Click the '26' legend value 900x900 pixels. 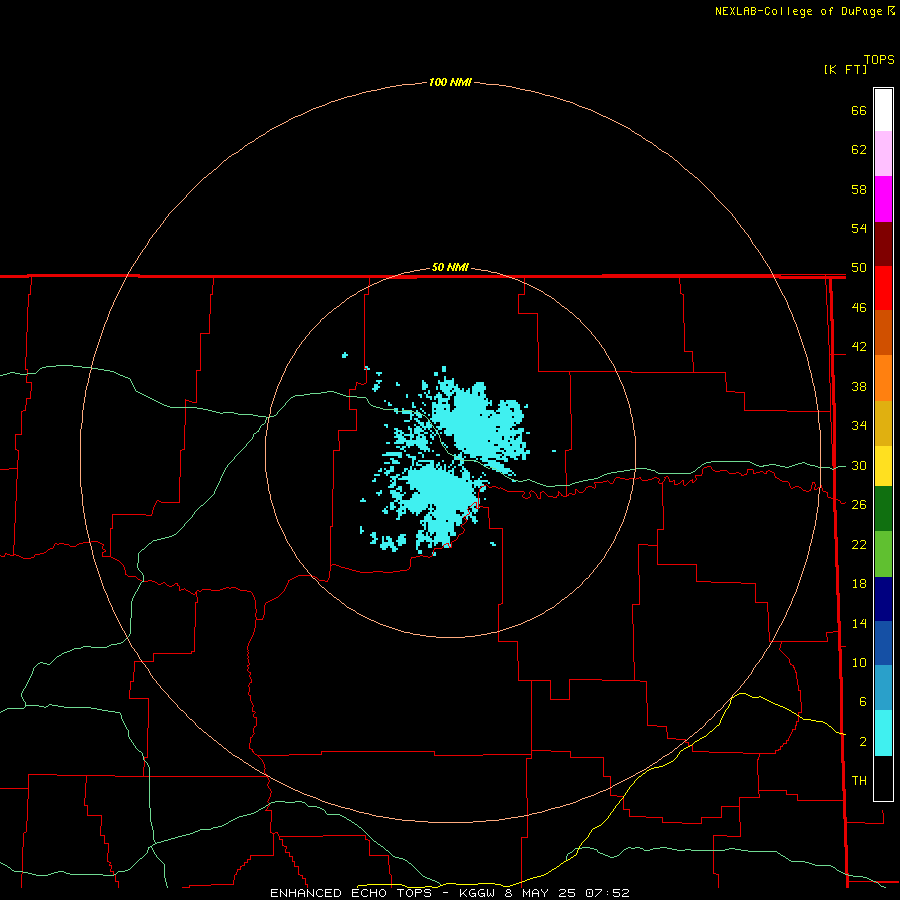(x=859, y=505)
